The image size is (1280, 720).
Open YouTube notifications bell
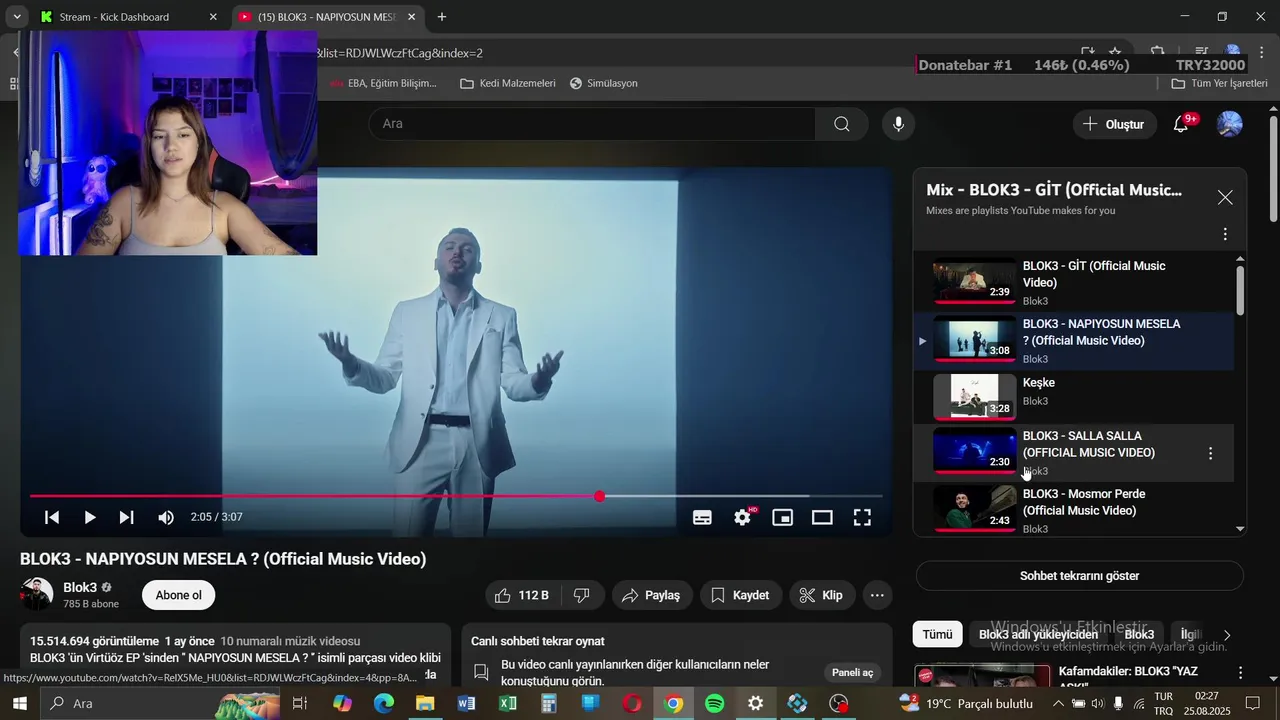pyautogui.click(x=1182, y=124)
